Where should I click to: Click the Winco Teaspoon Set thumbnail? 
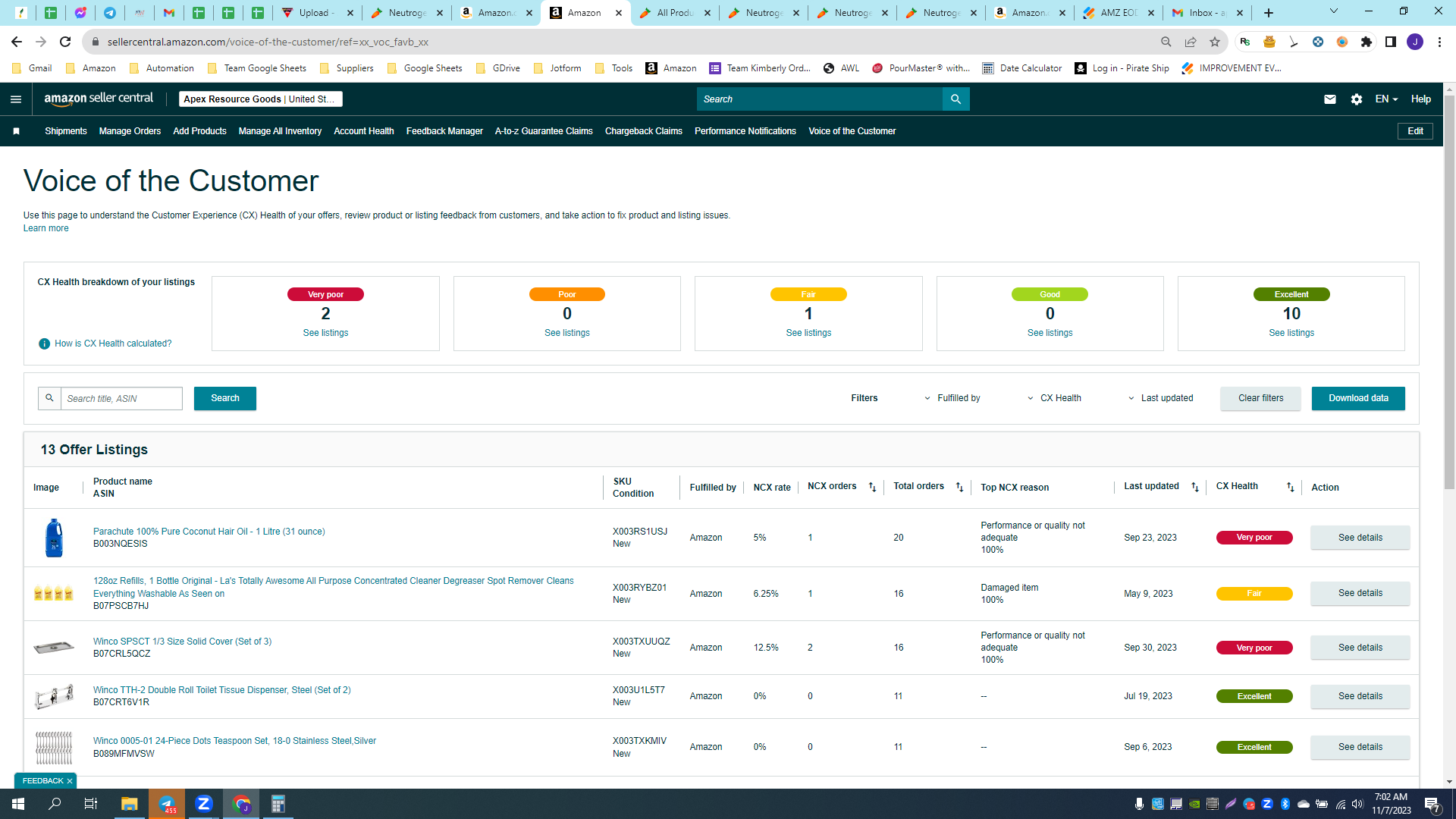pyautogui.click(x=54, y=747)
